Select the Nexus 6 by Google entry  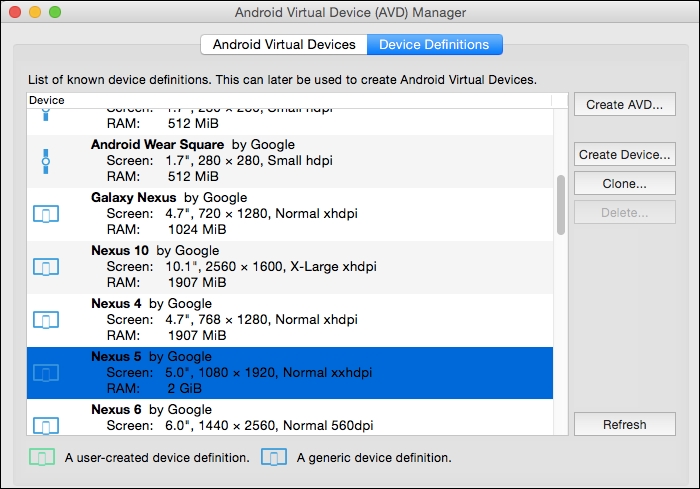point(300,420)
